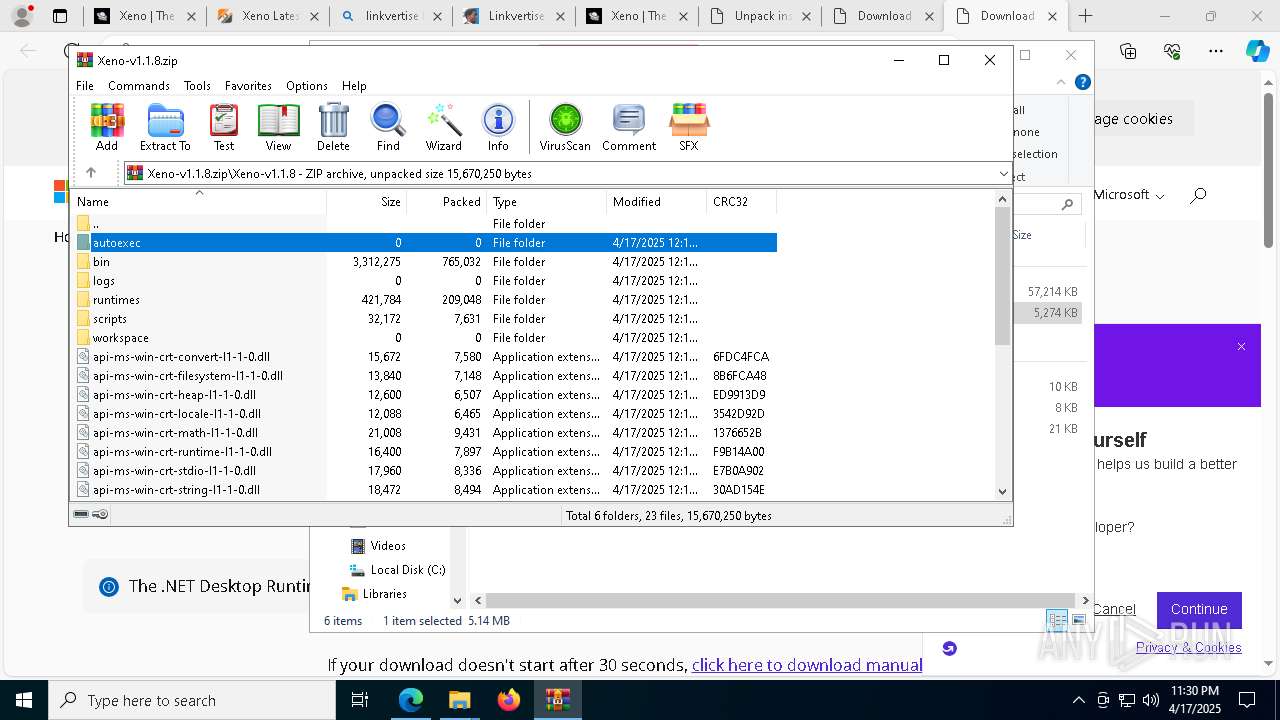Go up one folder level arrow
The height and width of the screenshot is (720, 1280).
90,173
